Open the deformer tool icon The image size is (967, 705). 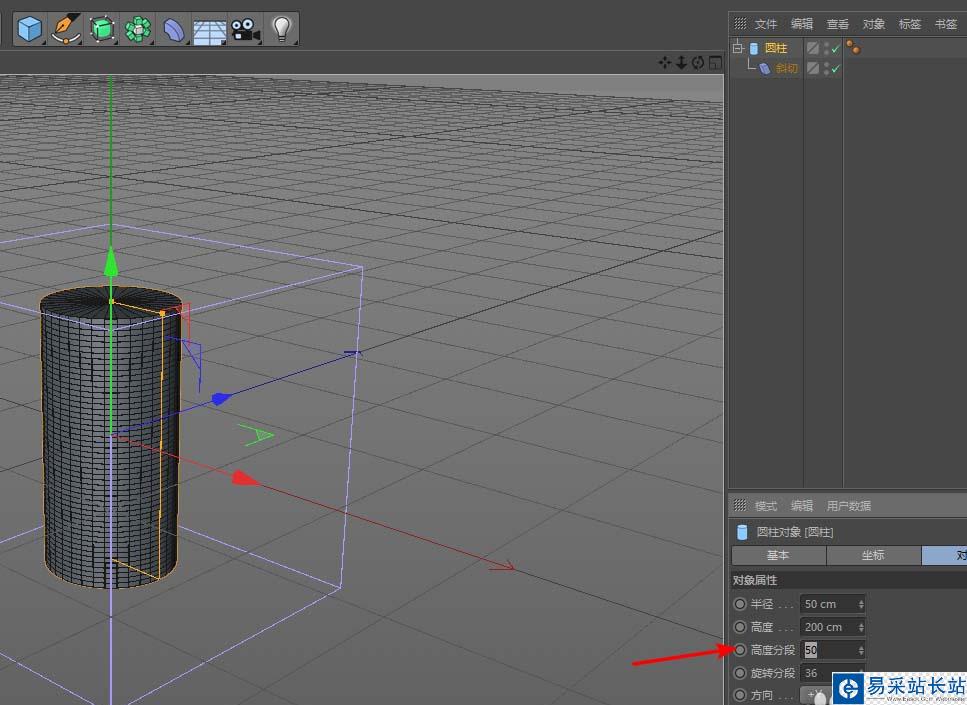173,29
